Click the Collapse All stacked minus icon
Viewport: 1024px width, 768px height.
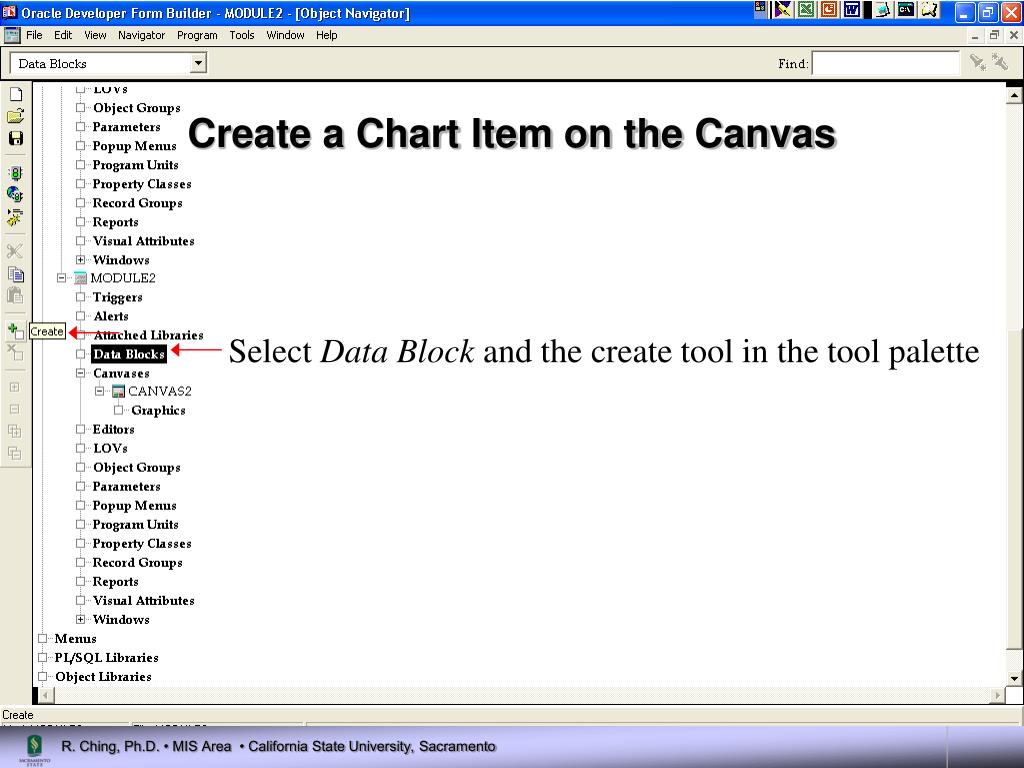pyautogui.click(x=15, y=453)
